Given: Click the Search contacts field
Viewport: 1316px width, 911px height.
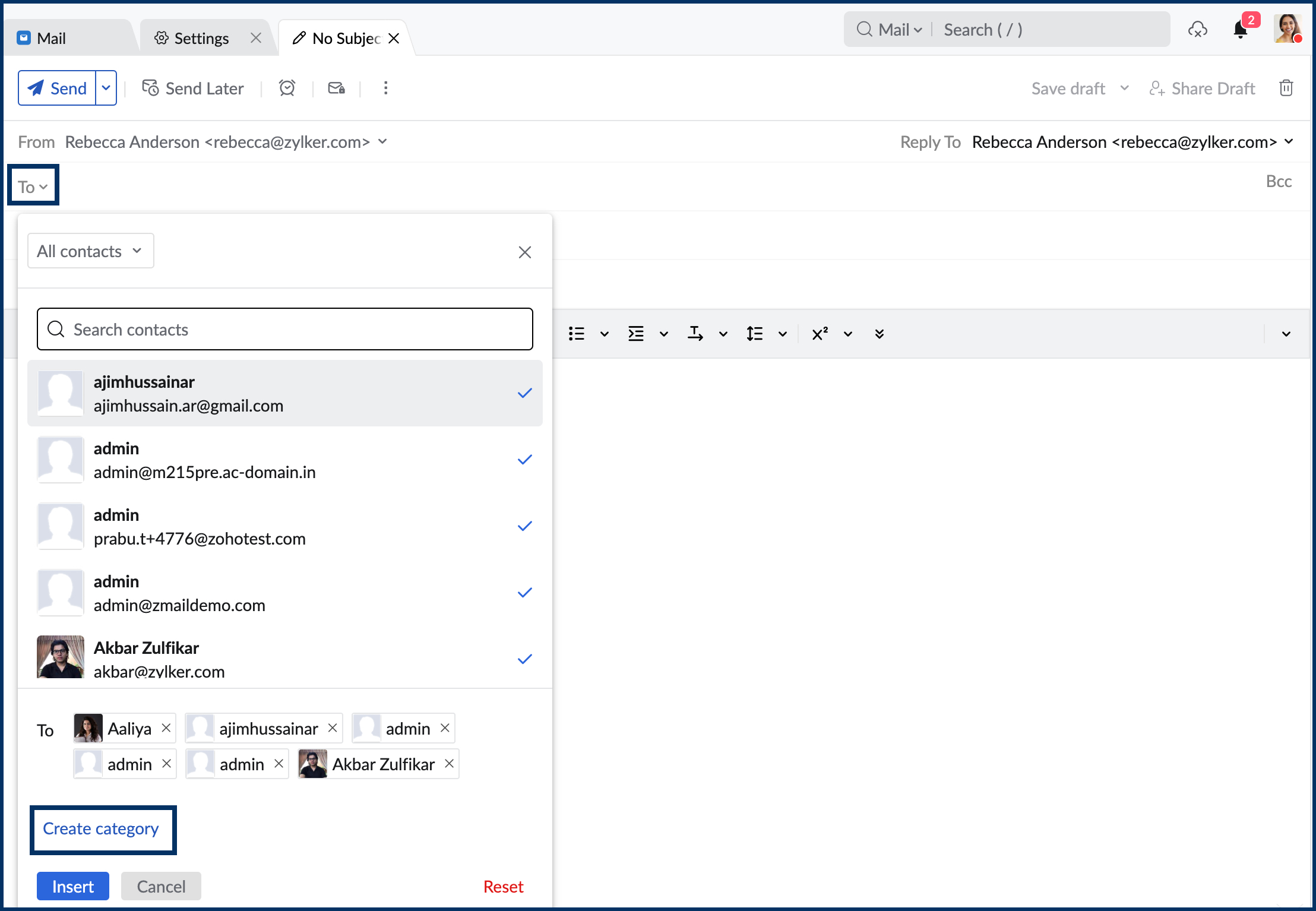Looking at the screenshot, I should [x=285, y=329].
